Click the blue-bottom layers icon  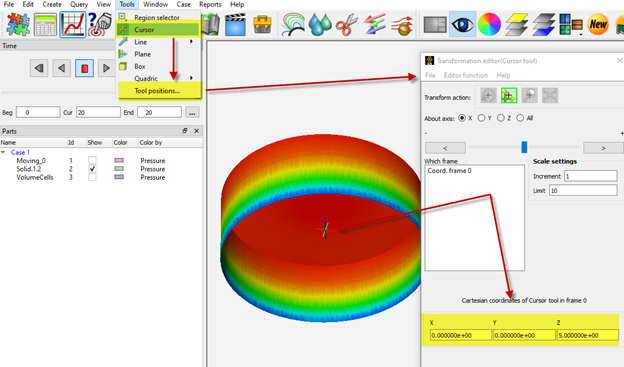(x=544, y=25)
